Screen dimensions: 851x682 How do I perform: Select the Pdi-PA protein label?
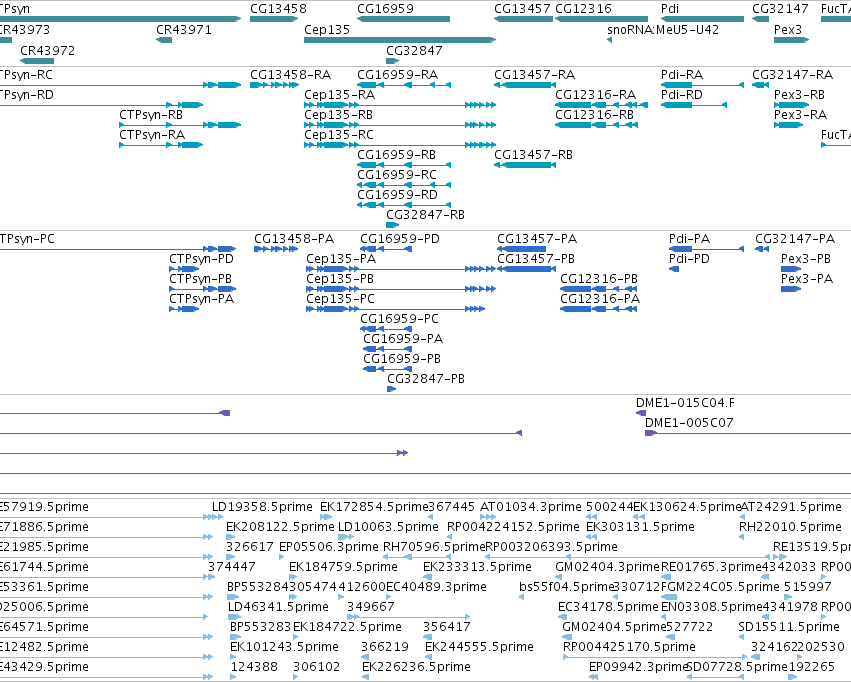[x=689, y=239]
